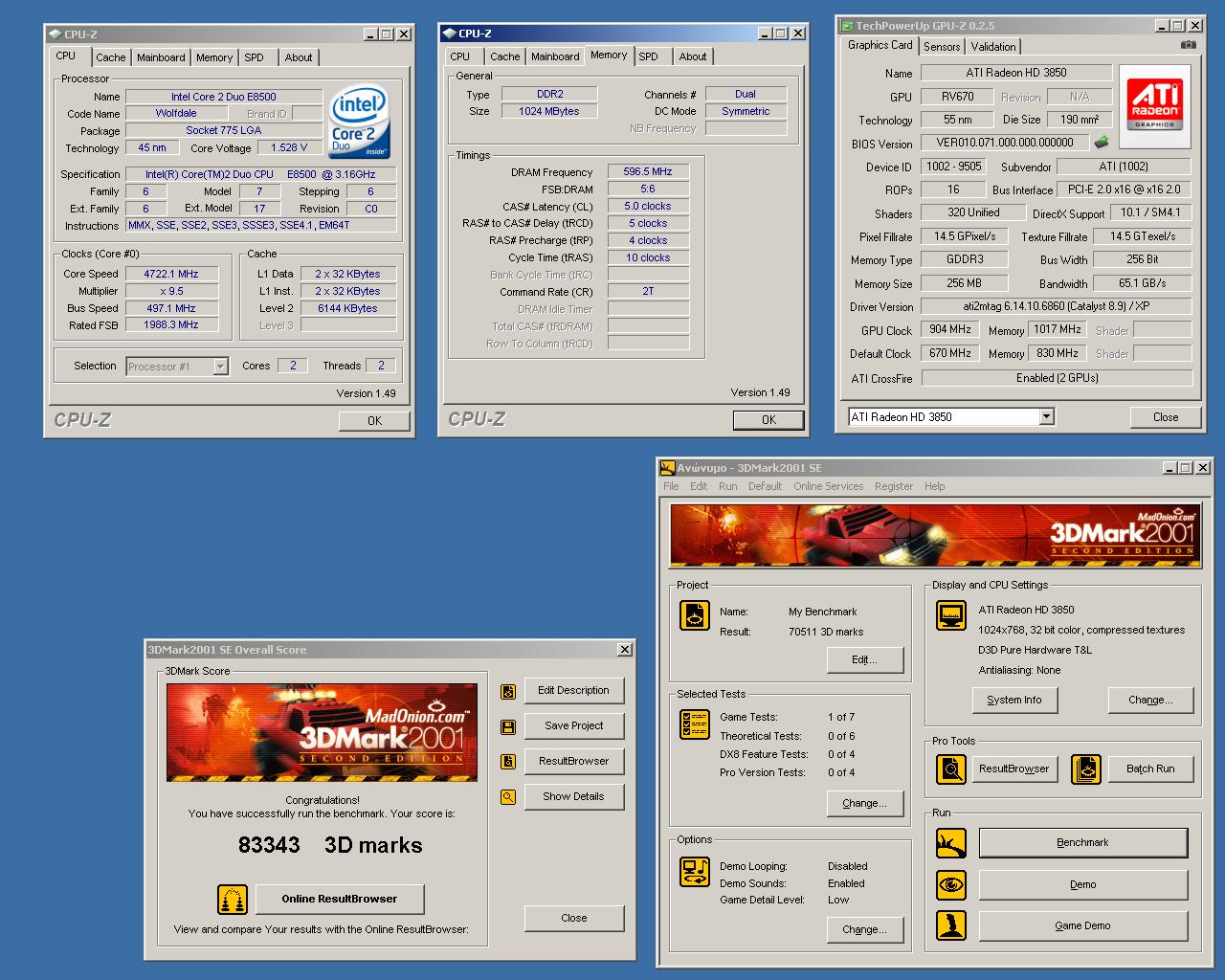Click Game Demo button

(x=1083, y=925)
